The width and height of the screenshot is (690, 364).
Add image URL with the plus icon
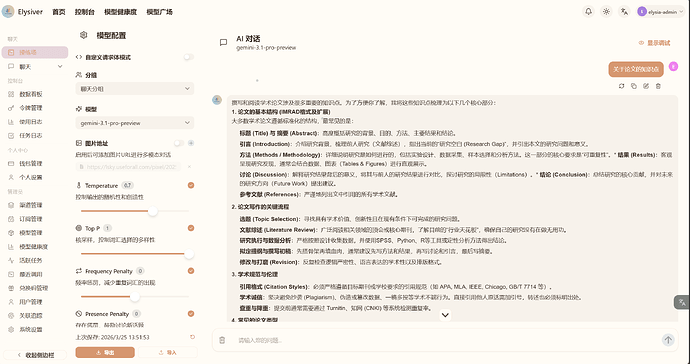pyautogui.click(x=191, y=143)
